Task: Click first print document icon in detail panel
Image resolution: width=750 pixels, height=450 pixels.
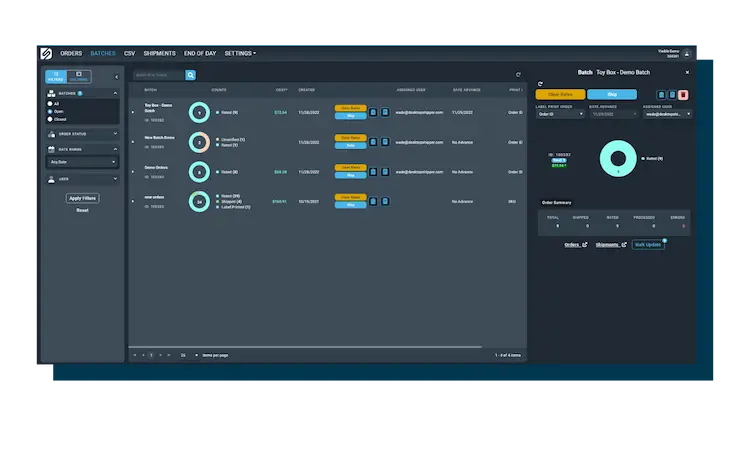Action: coord(661,95)
